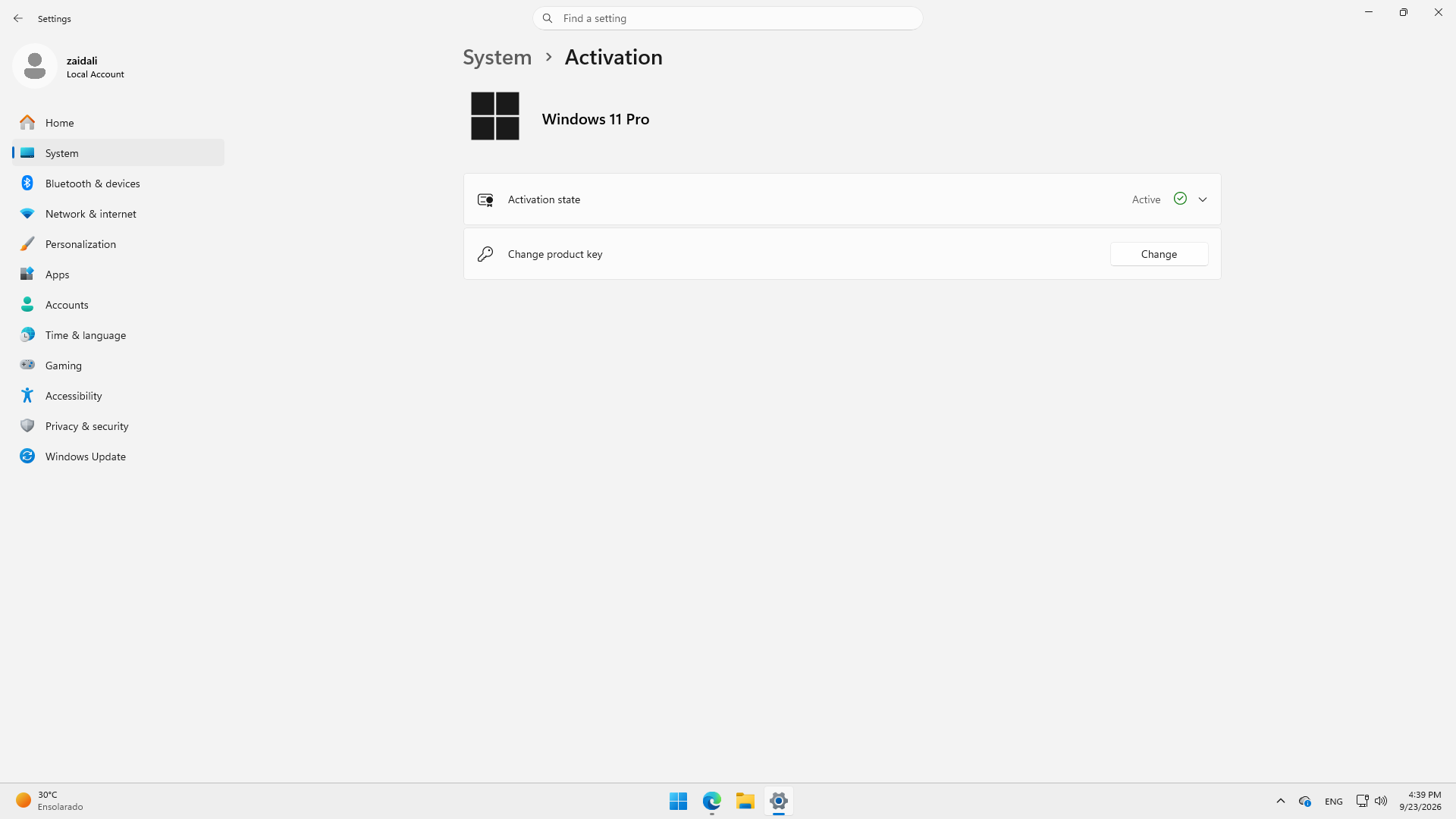This screenshot has height=819, width=1456.
Task: Open Gaming settings
Action: click(x=118, y=365)
